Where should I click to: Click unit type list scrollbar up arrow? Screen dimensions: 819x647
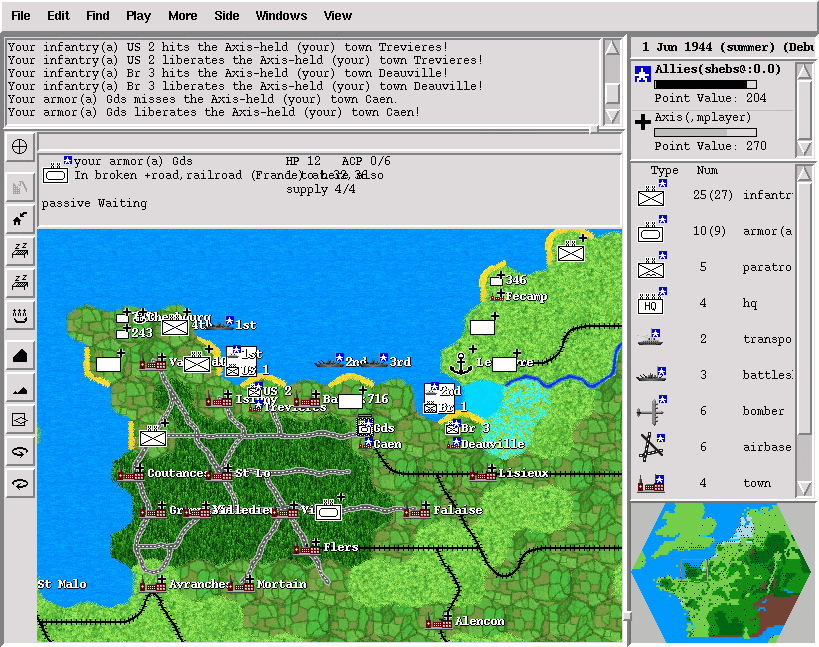pos(804,173)
